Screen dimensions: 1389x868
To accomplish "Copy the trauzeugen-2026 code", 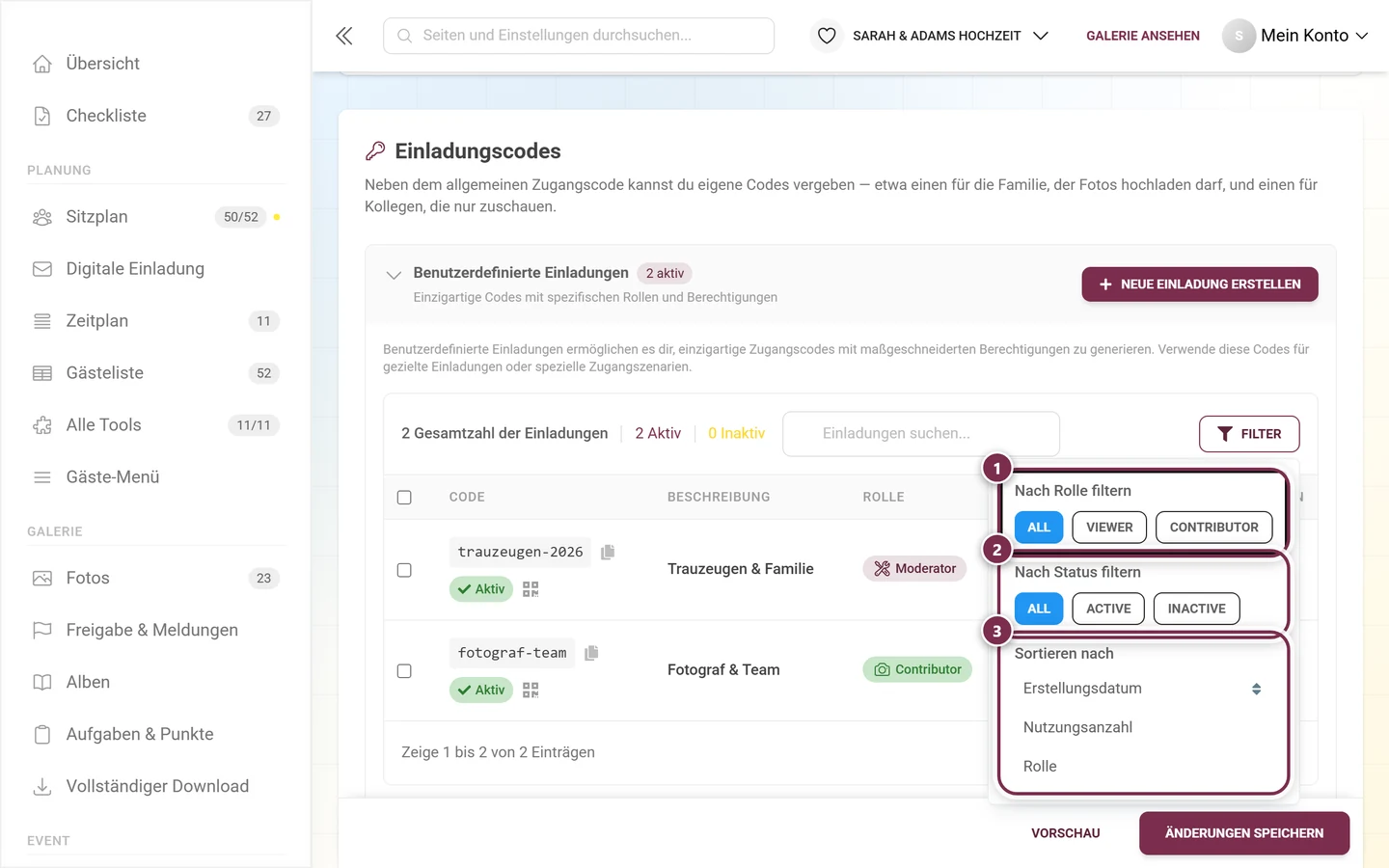I will pyautogui.click(x=608, y=552).
